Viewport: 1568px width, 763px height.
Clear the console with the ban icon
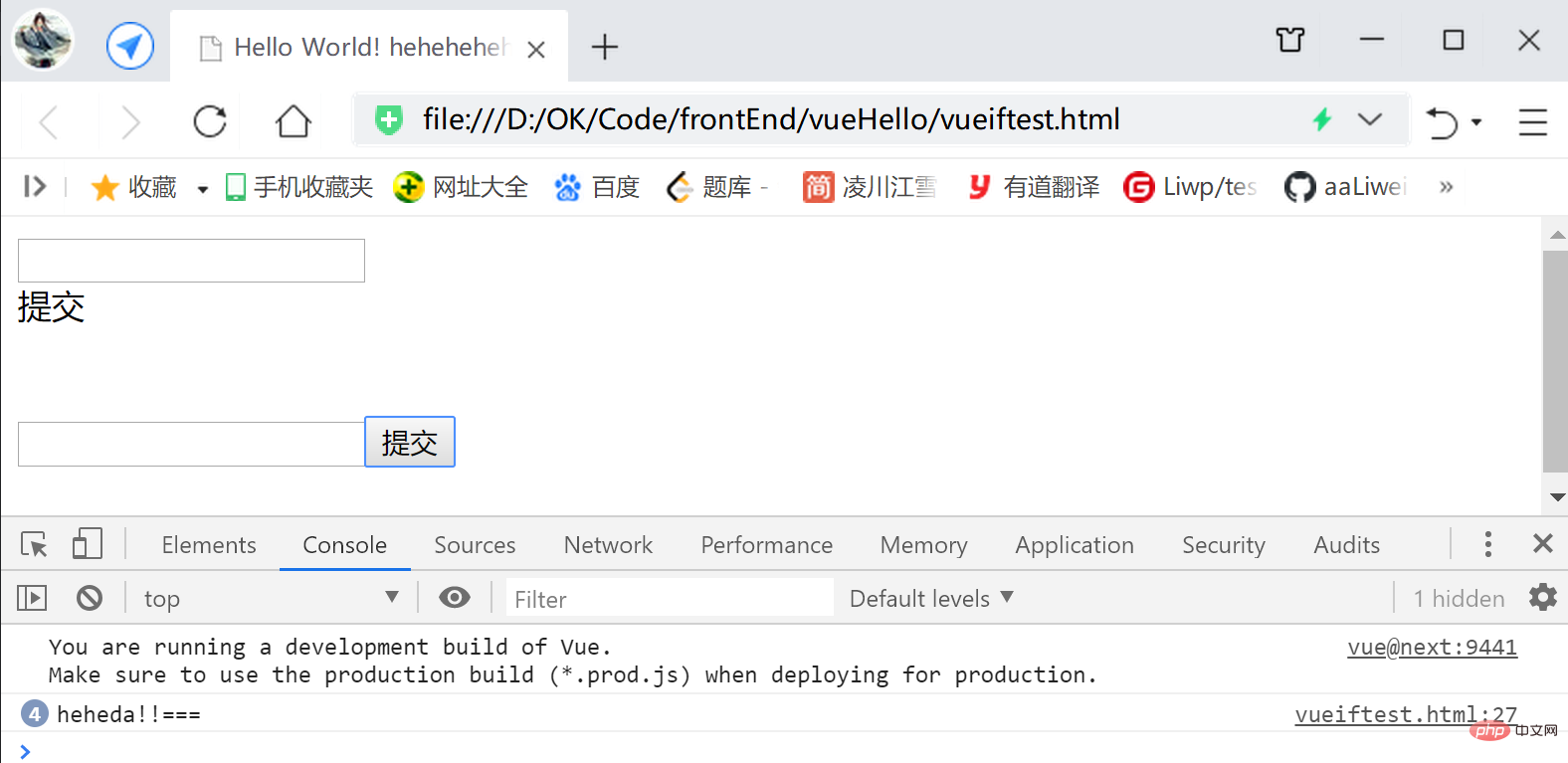[x=90, y=597]
